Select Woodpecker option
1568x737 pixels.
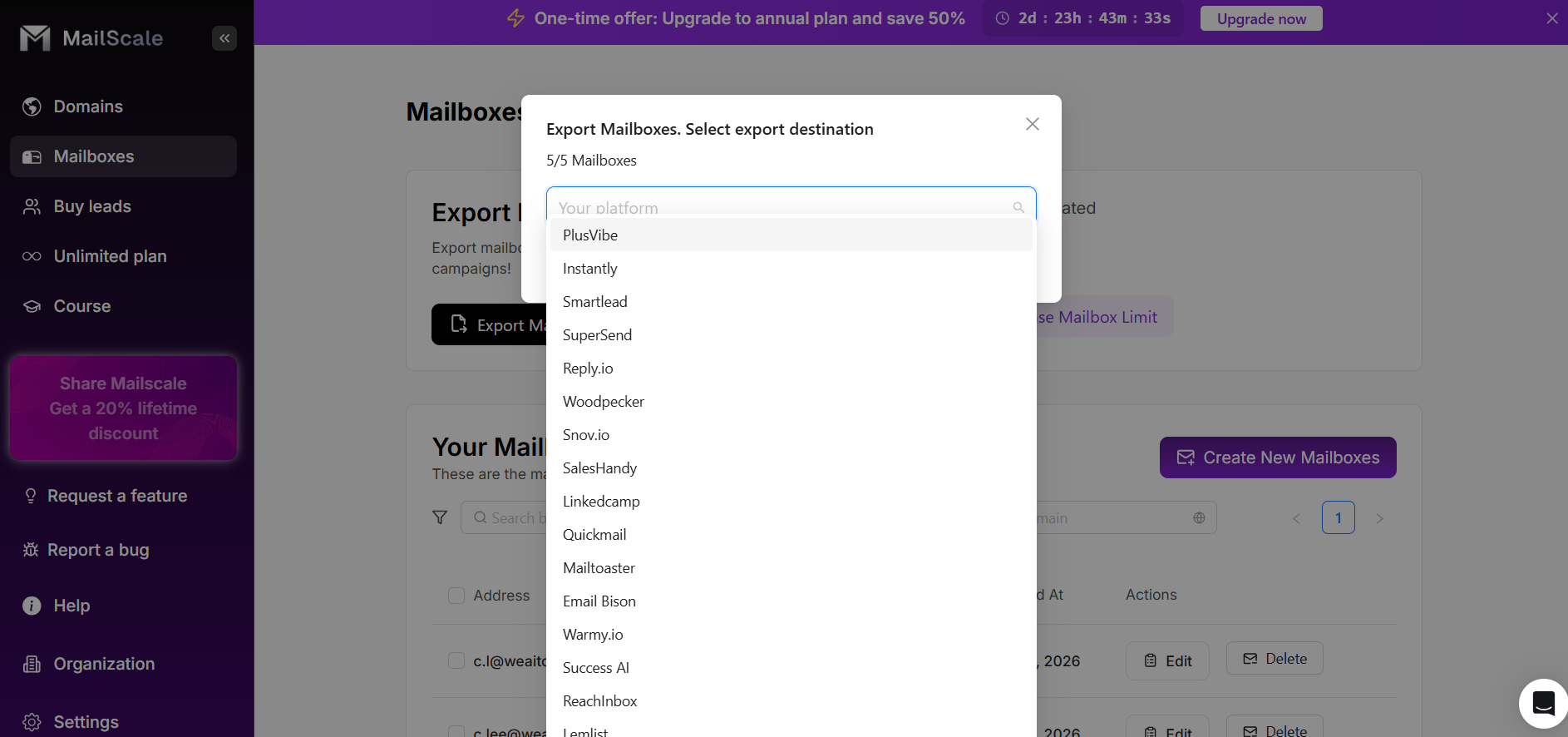point(791,402)
